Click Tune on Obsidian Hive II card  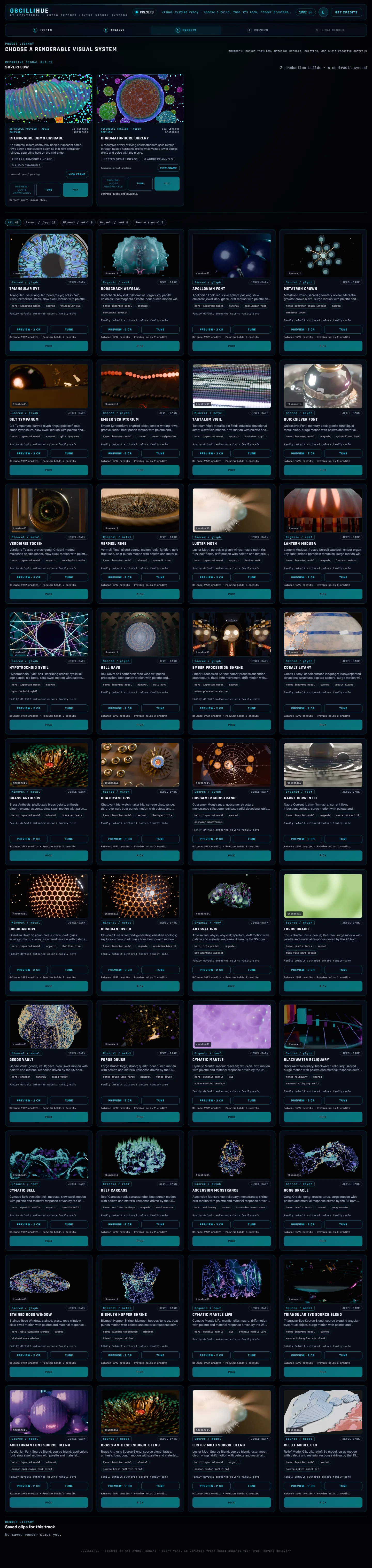coord(160,970)
